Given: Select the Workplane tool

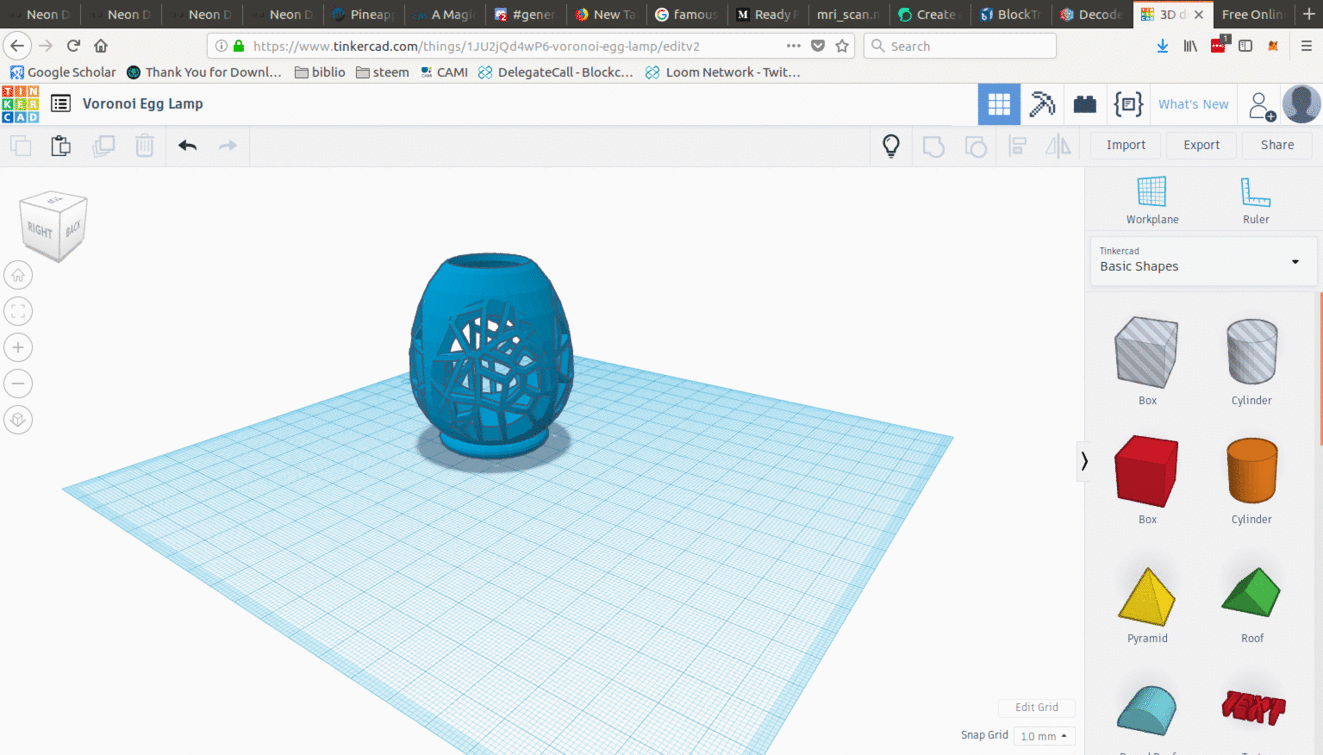Looking at the screenshot, I should (x=1152, y=200).
